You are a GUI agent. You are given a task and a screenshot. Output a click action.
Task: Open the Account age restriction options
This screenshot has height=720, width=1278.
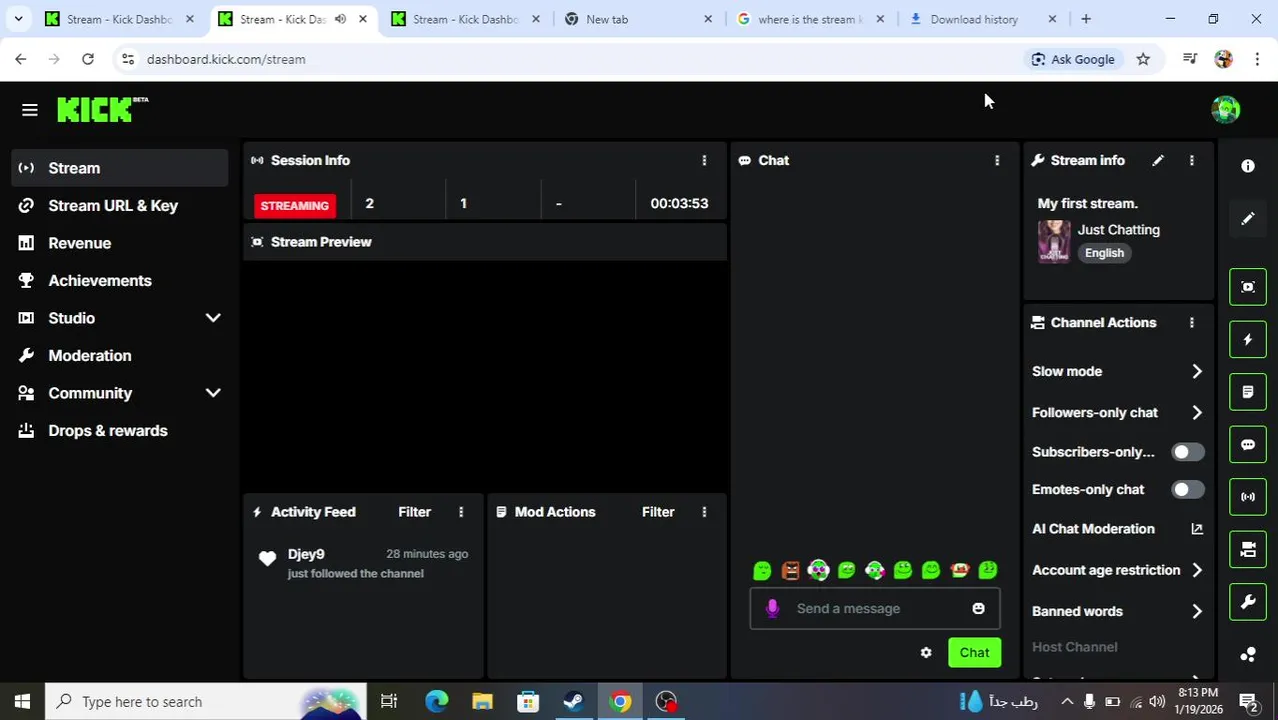1197,570
